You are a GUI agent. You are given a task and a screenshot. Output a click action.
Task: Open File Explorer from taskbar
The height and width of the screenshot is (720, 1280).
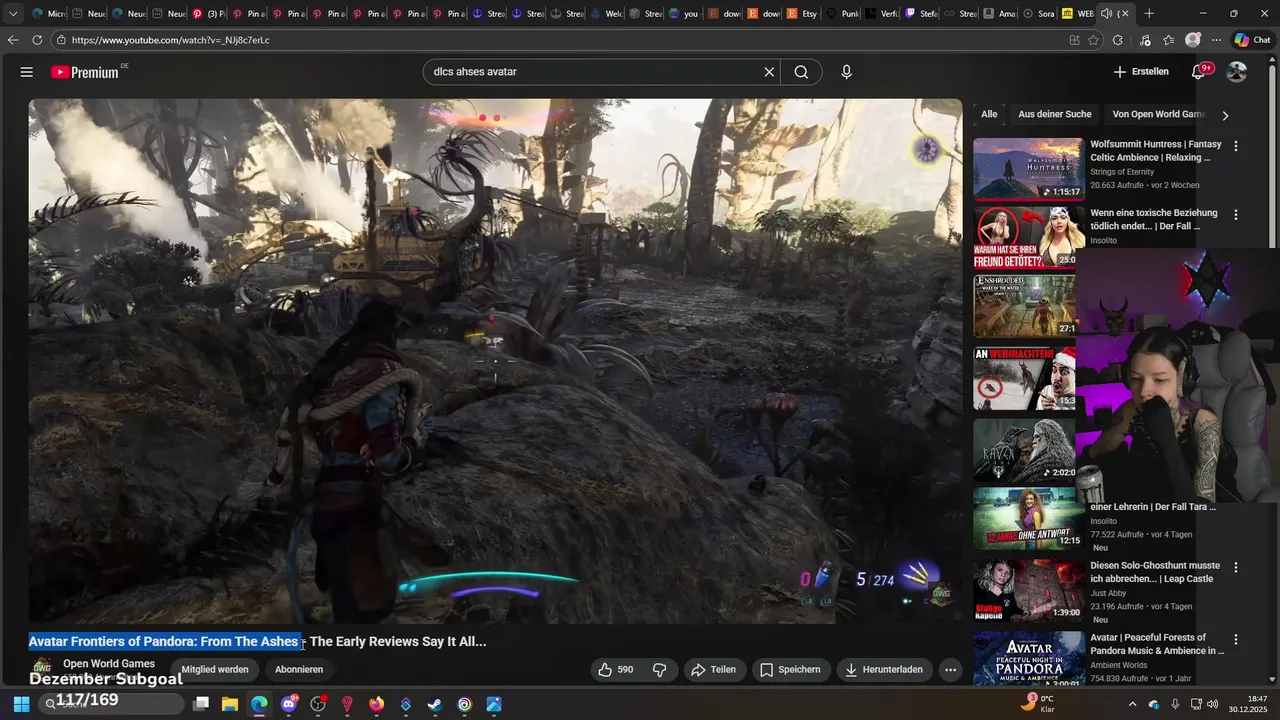point(229,704)
